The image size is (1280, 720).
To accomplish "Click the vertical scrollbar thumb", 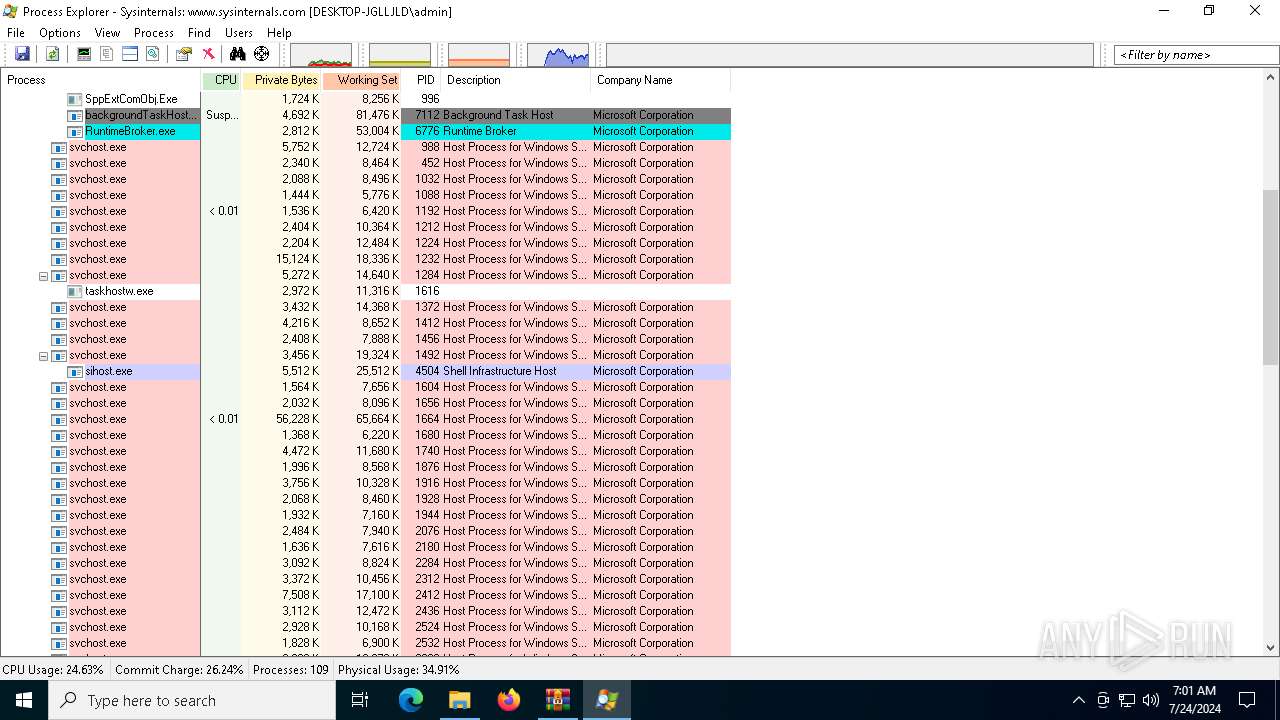I will pyautogui.click(x=1271, y=277).
